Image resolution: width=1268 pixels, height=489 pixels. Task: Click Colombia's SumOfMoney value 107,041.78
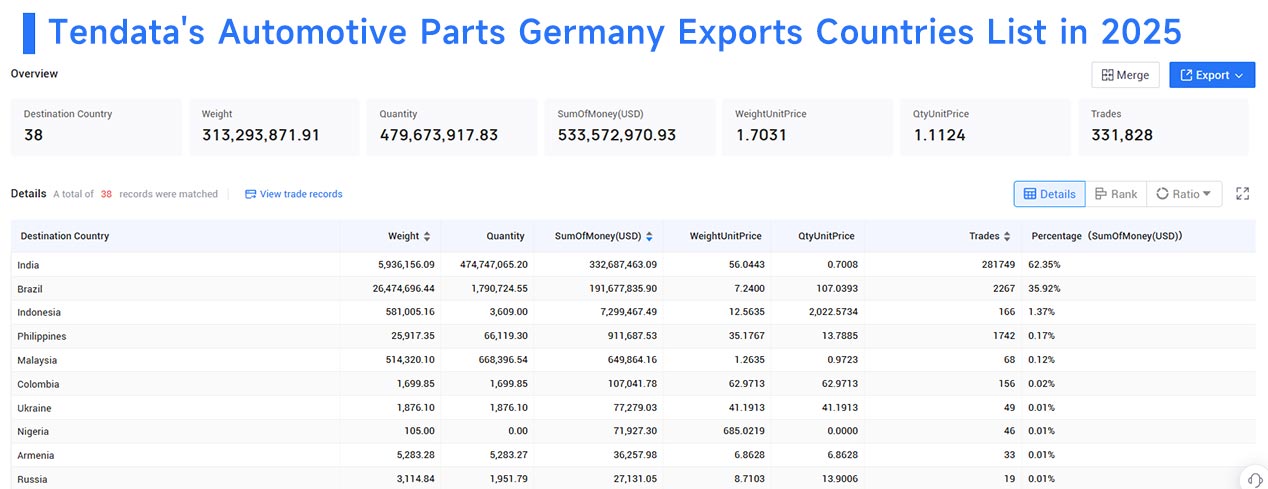623,384
